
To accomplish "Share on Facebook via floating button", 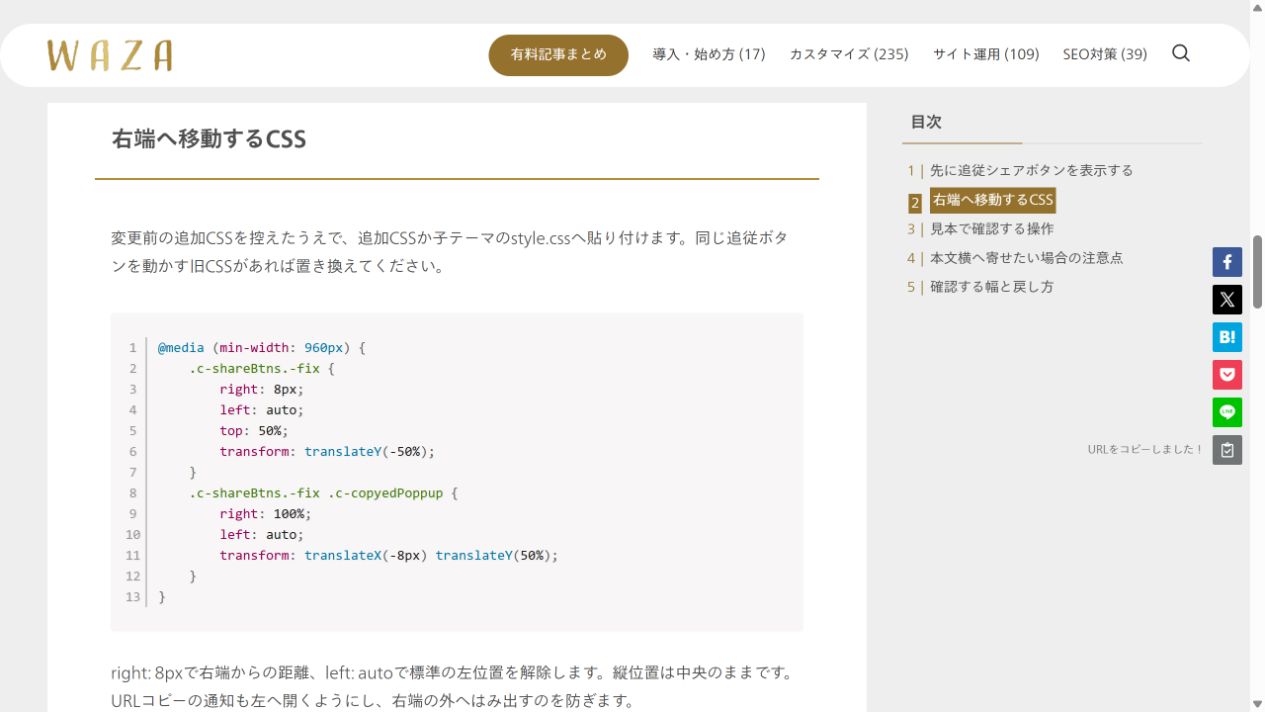I will tap(1227, 263).
